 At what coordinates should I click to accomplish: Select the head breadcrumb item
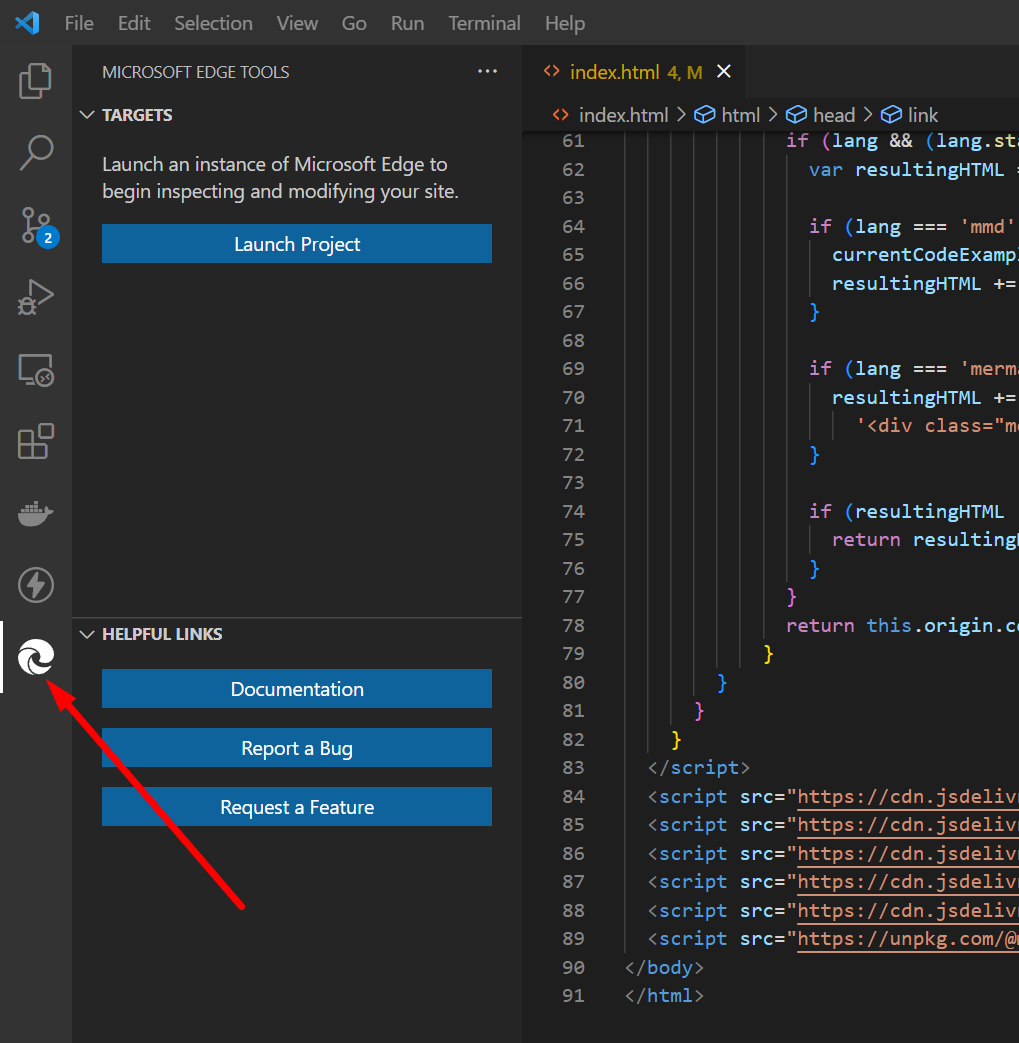tap(833, 115)
